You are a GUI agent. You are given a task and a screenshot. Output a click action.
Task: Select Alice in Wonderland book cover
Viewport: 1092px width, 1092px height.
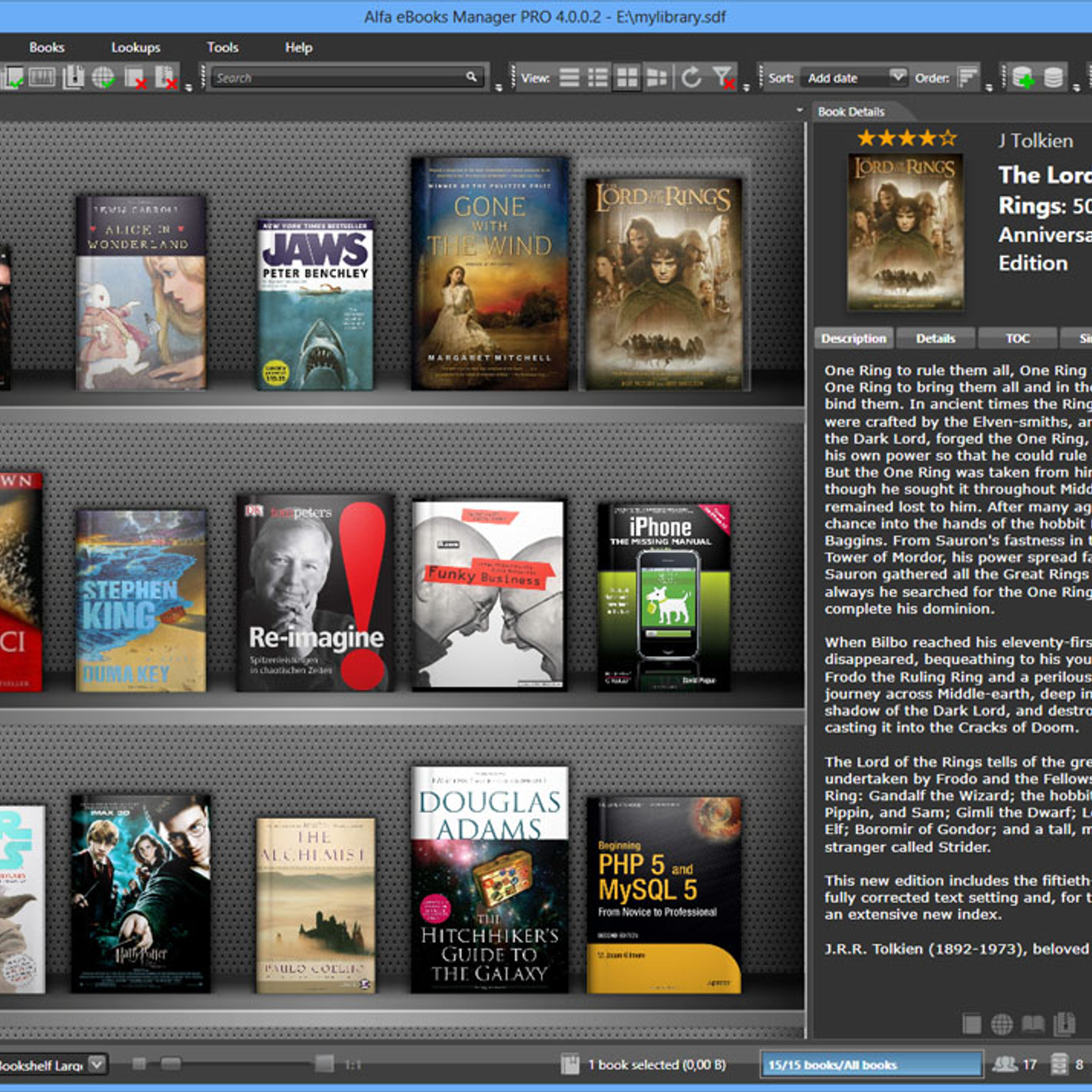(141, 293)
